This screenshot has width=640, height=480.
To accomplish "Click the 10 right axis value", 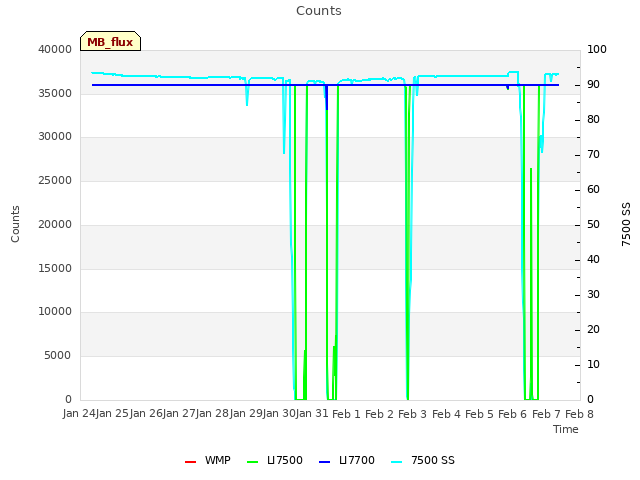I will point(593,364).
